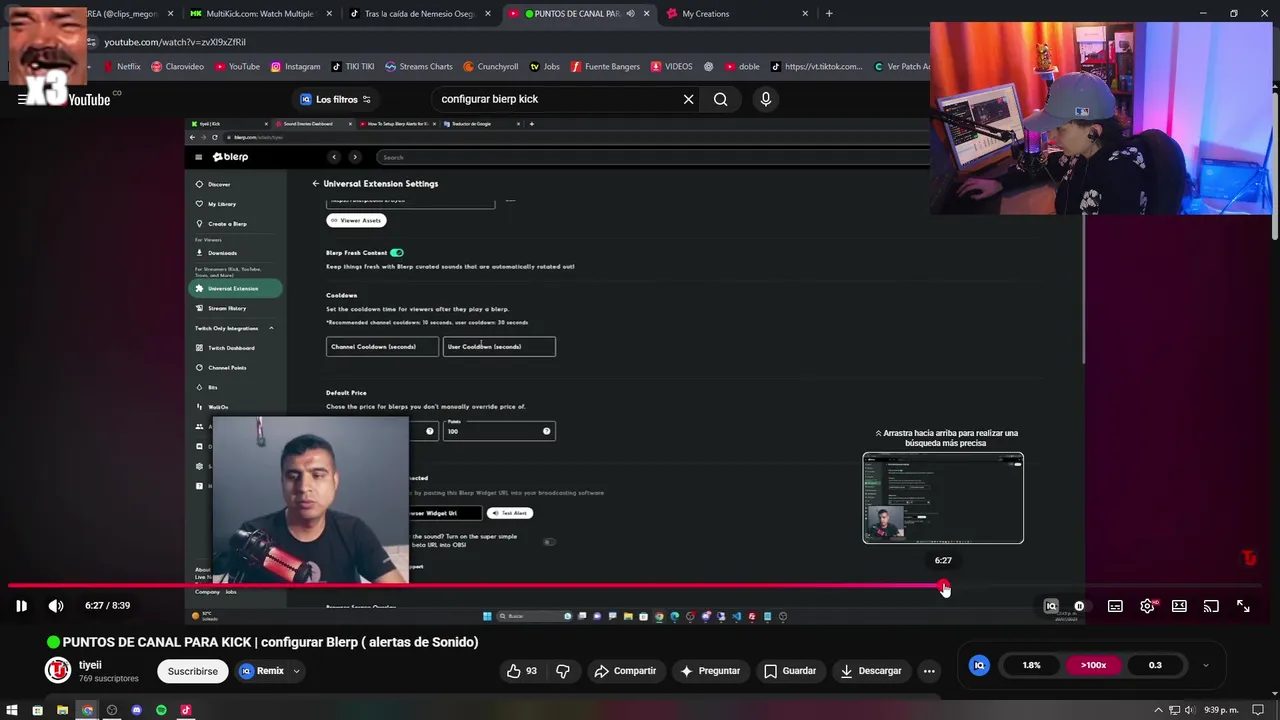Search by voice with the microphone icon

point(766,99)
